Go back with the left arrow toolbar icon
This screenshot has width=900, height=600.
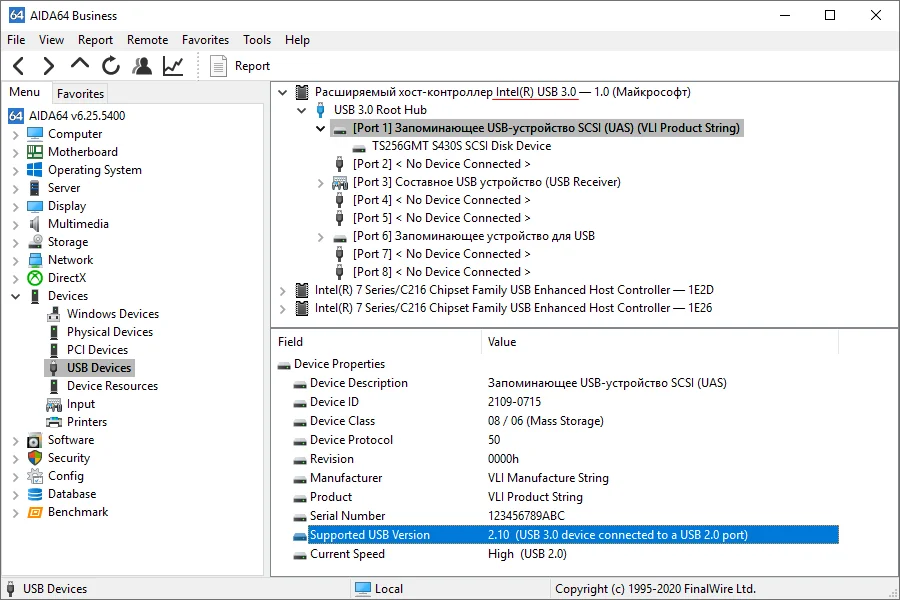(x=18, y=66)
